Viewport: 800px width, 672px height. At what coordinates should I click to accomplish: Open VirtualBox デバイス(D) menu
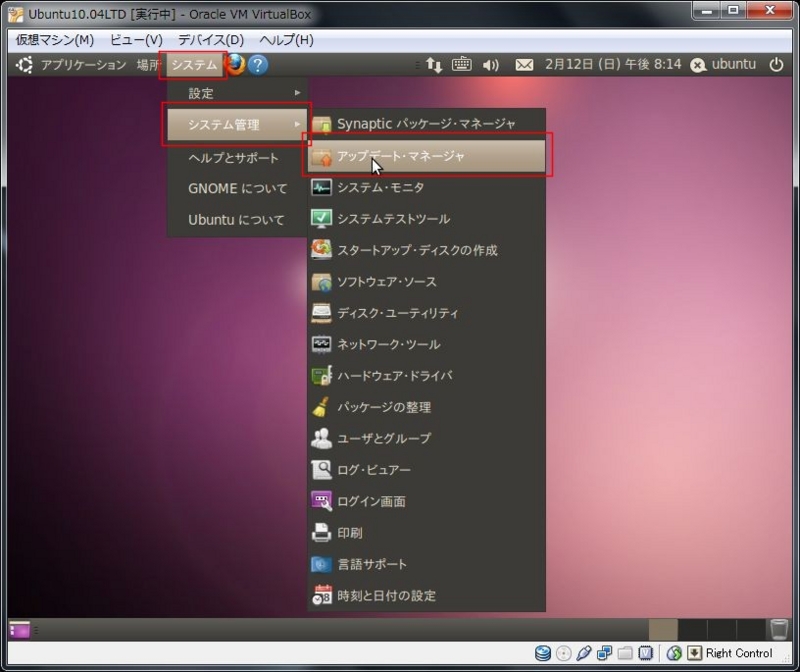211,40
